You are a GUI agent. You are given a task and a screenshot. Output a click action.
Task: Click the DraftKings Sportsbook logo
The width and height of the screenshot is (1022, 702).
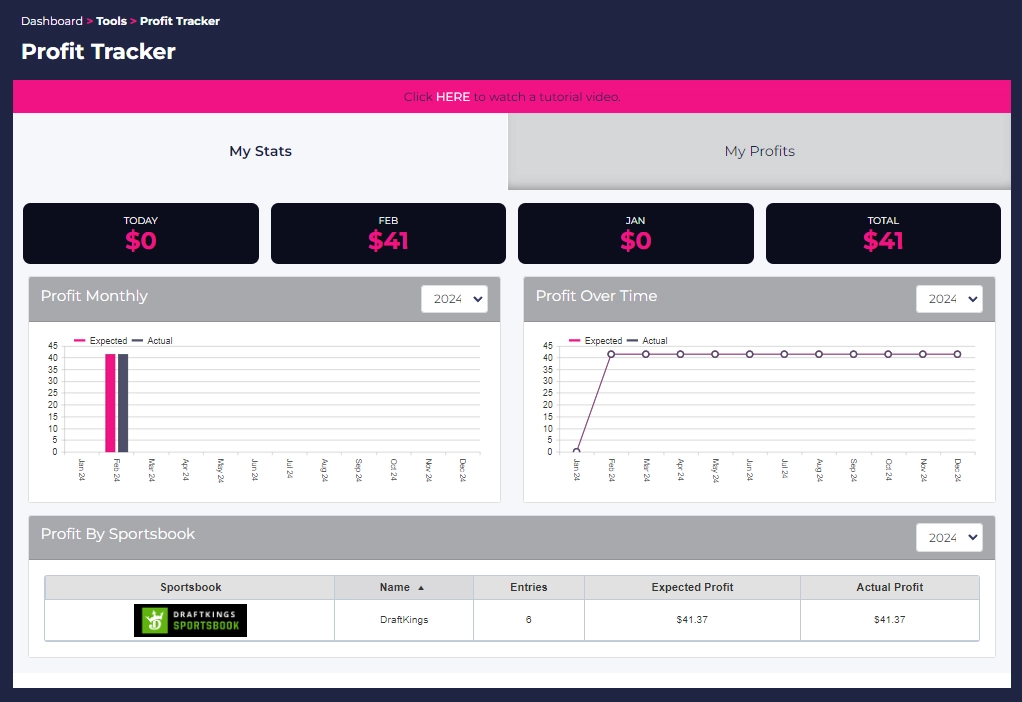pos(189,620)
